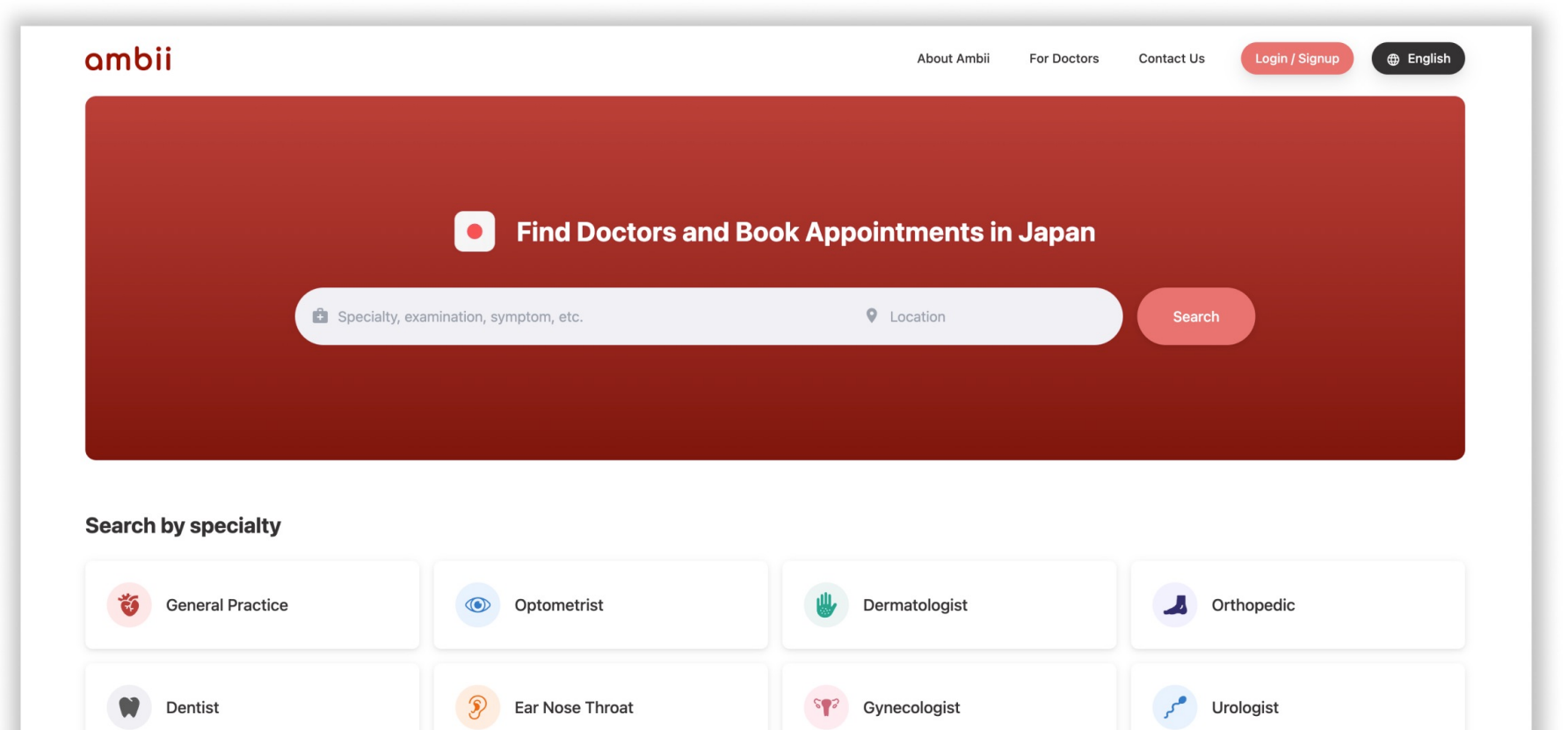Choose the Ear Nose Throat ear icon
This screenshot has height=730, width=1568.
click(x=477, y=707)
